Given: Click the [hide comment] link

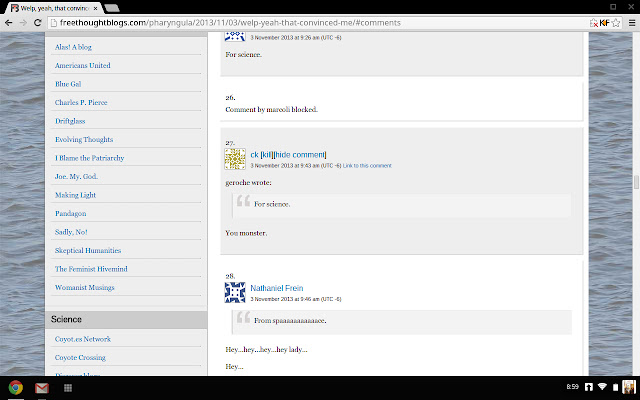Looking at the screenshot, I should [x=300, y=155].
